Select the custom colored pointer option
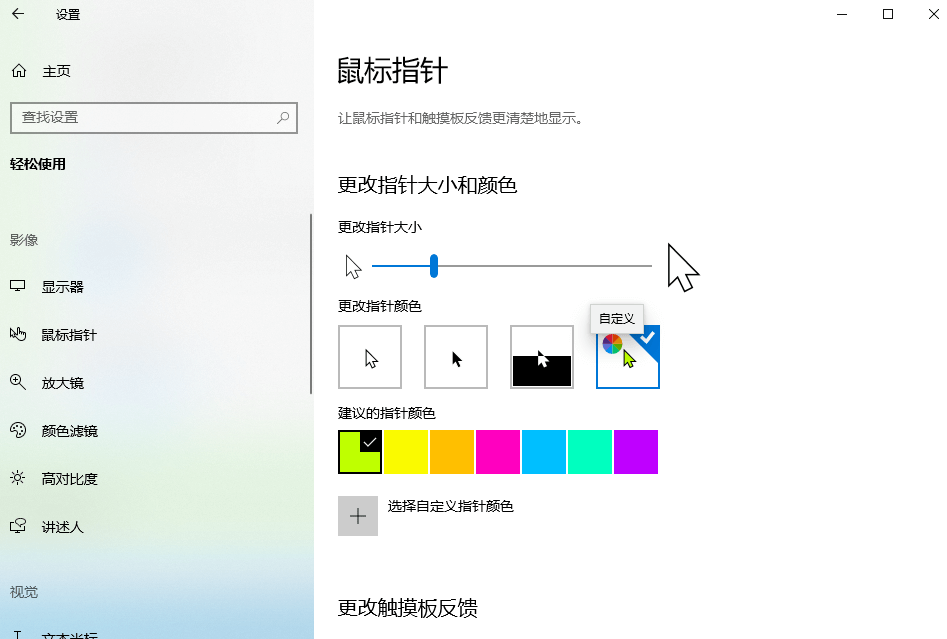Image resolution: width=947 pixels, height=639 pixels. 627,357
